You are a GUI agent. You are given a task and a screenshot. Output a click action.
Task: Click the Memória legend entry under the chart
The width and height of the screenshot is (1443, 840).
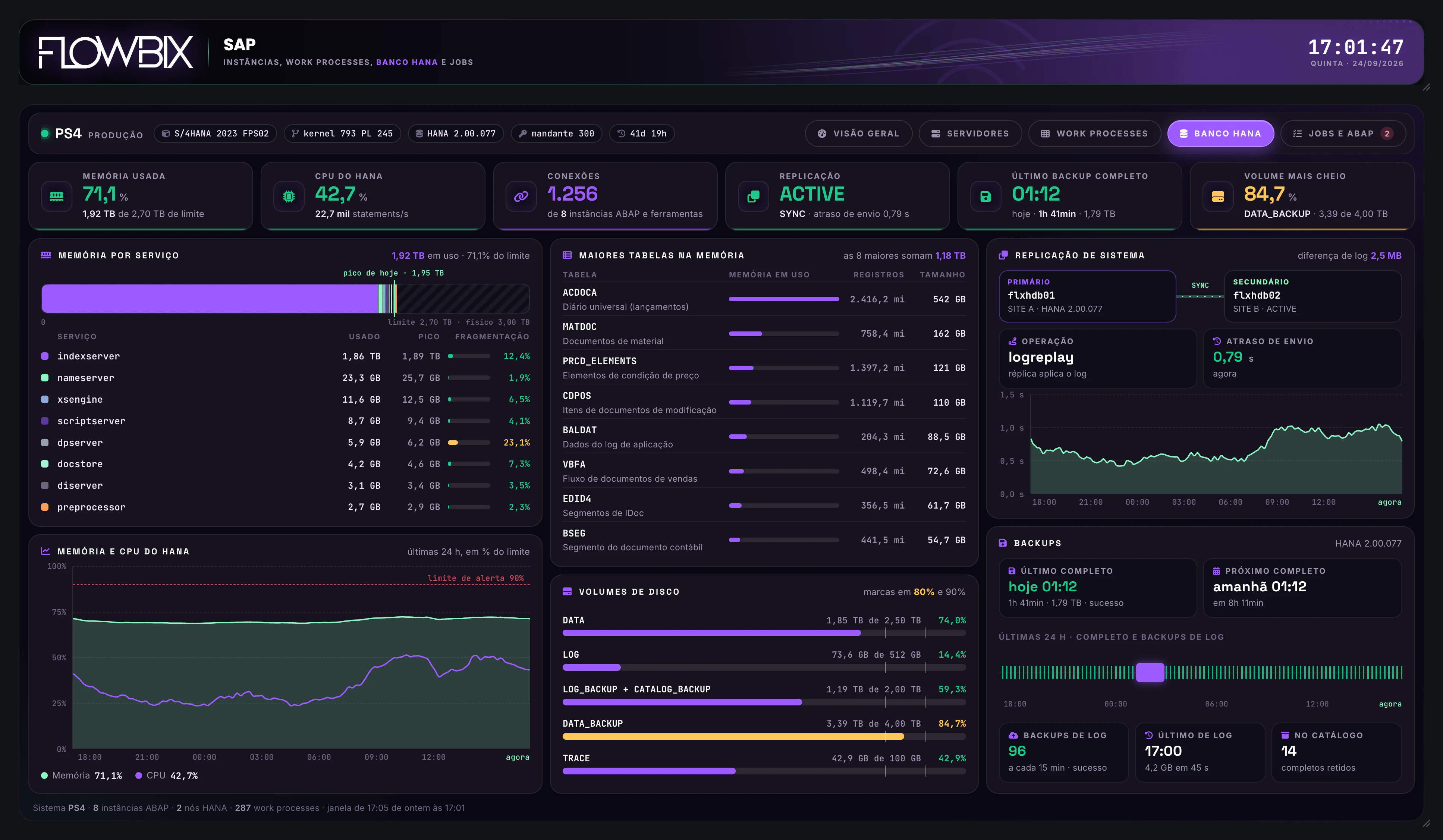click(x=82, y=775)
